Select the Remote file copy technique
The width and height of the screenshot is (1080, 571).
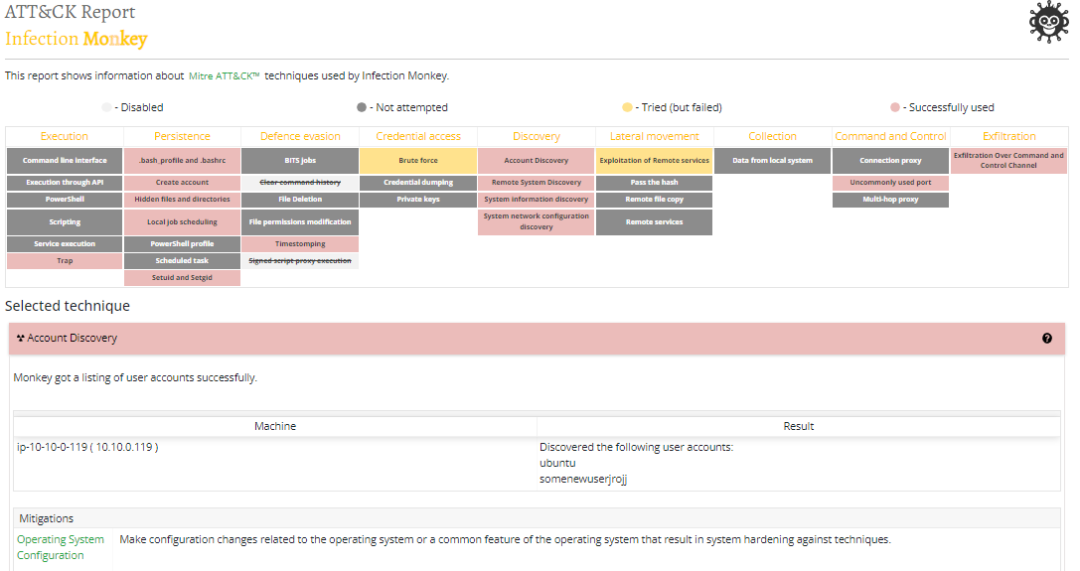coord(654,199)
